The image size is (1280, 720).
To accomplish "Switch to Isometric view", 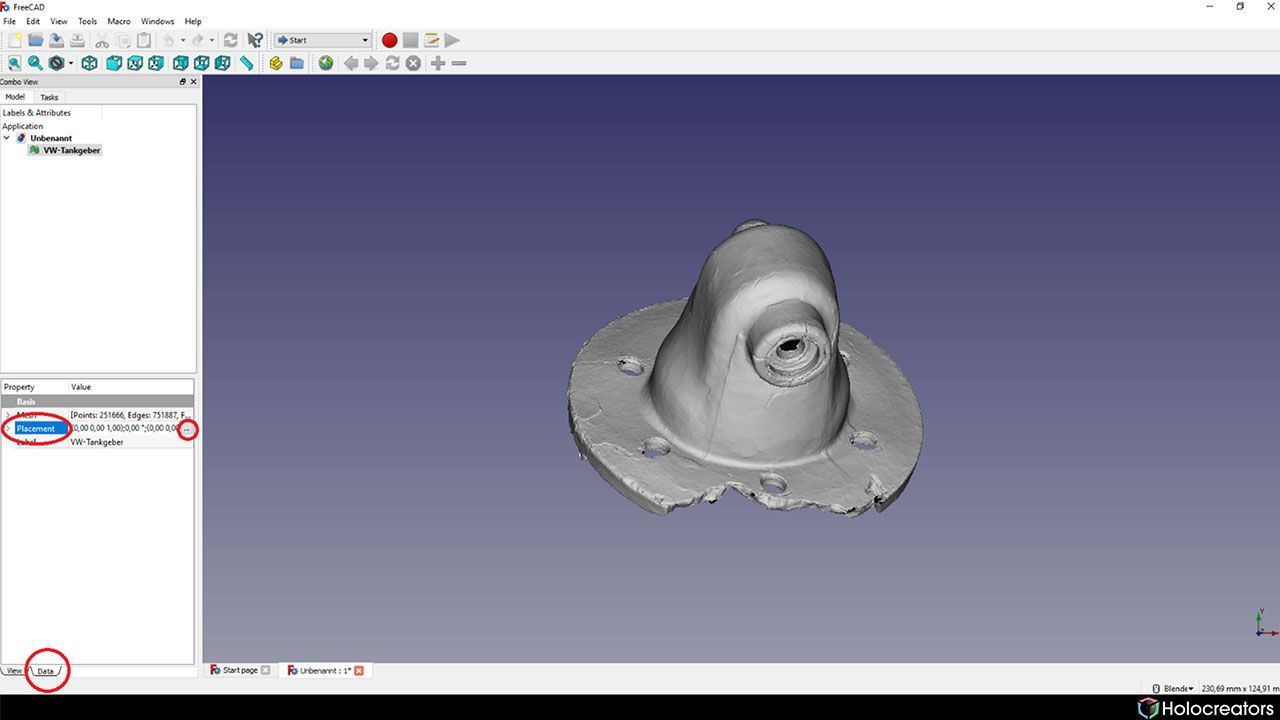I will click(x=89, y=63).
